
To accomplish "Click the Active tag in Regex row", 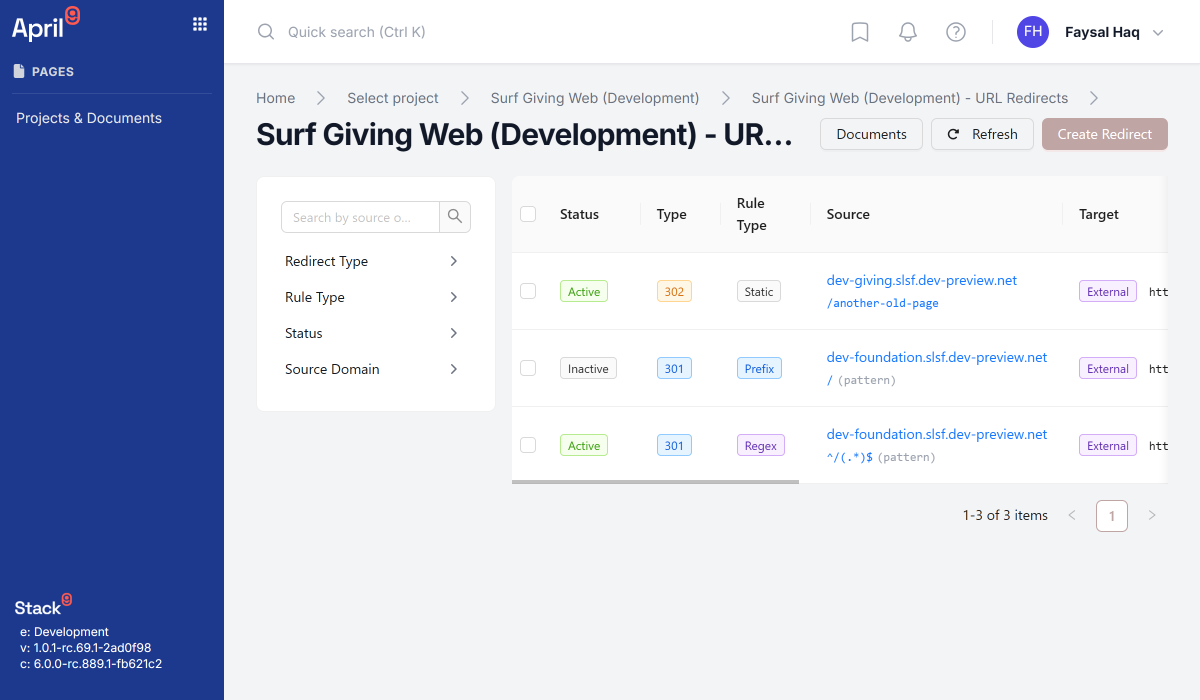I will point(584,446).
